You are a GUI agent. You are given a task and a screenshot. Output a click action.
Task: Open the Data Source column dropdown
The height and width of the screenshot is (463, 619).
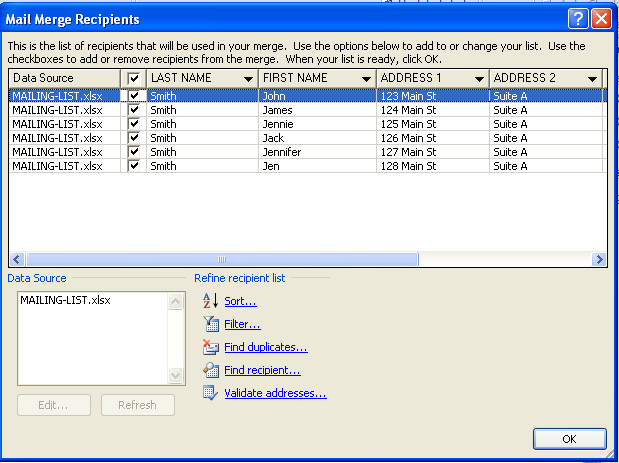pyautogui.click(x=109, y=79)
